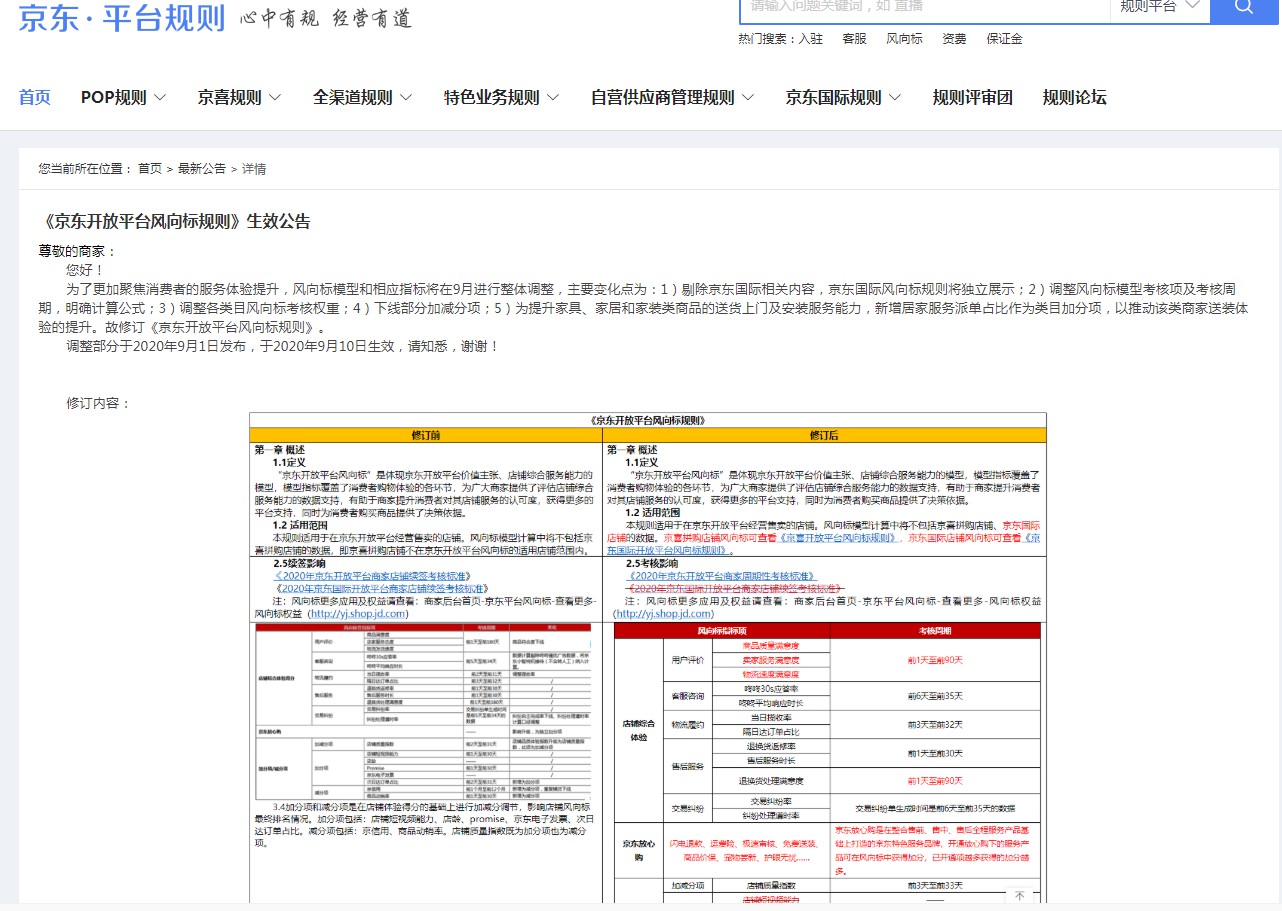Viewport: 1282px width, 911px height.
Task: Open the 京东·平台规则 logo link
Action: click(x=122, y=18)
